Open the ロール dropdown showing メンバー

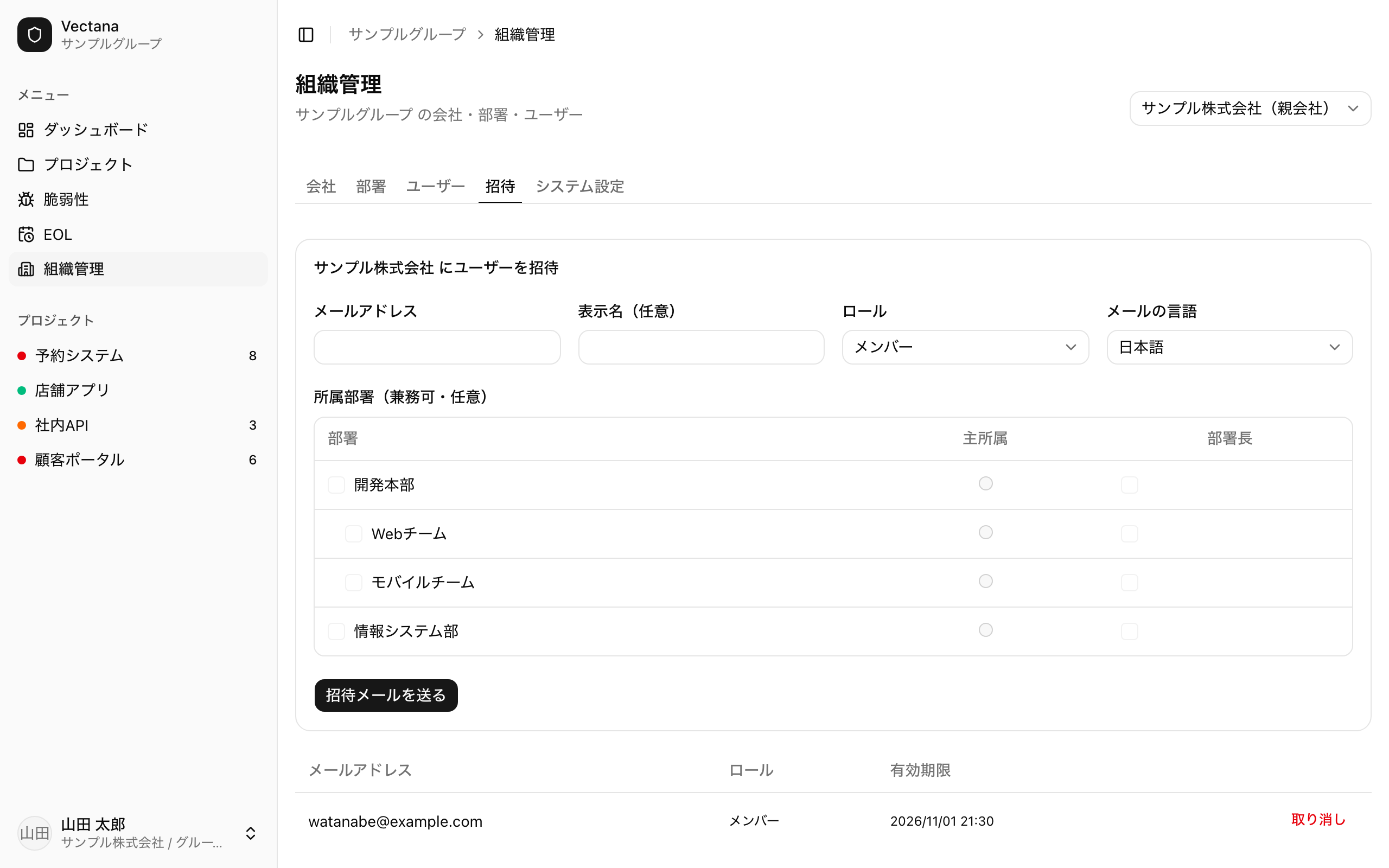tap(965, 347)
